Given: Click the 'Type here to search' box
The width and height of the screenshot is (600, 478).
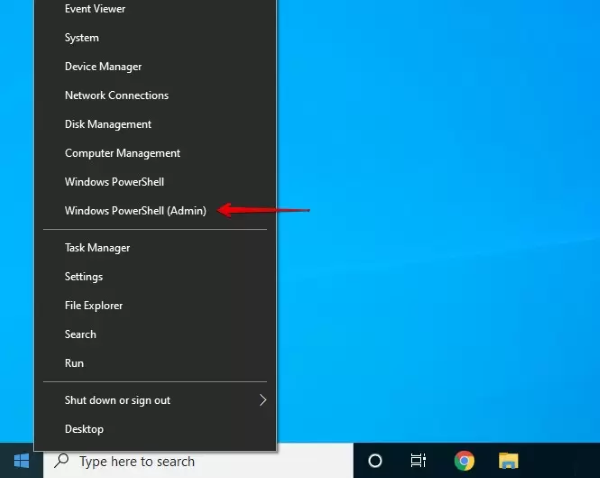Looking at the screenshot, I should click(x=198, y=461).
